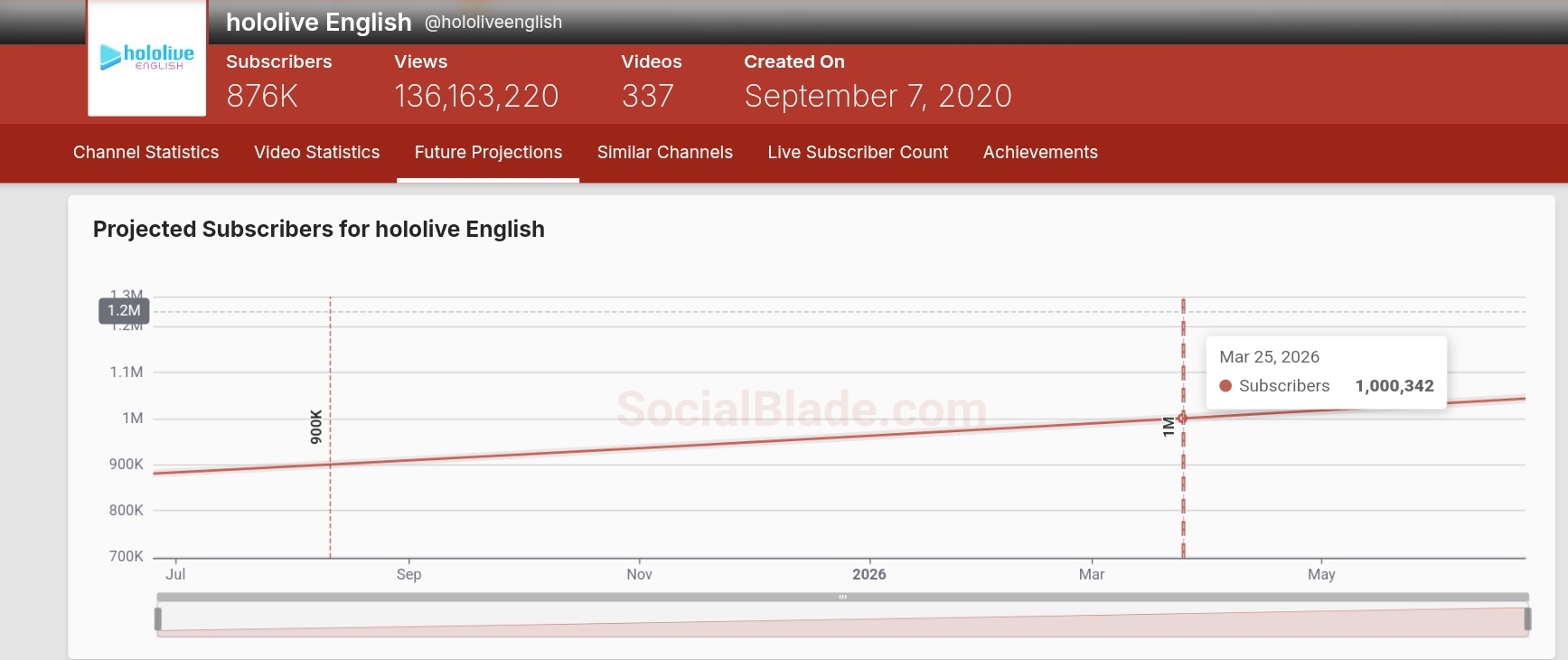Open the Video Statistics tab

pos(316,153)
